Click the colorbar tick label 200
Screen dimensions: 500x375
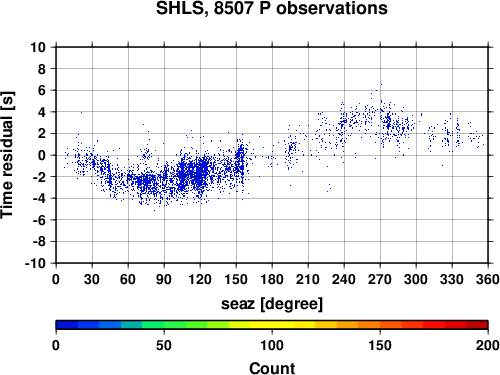point(488,345)
